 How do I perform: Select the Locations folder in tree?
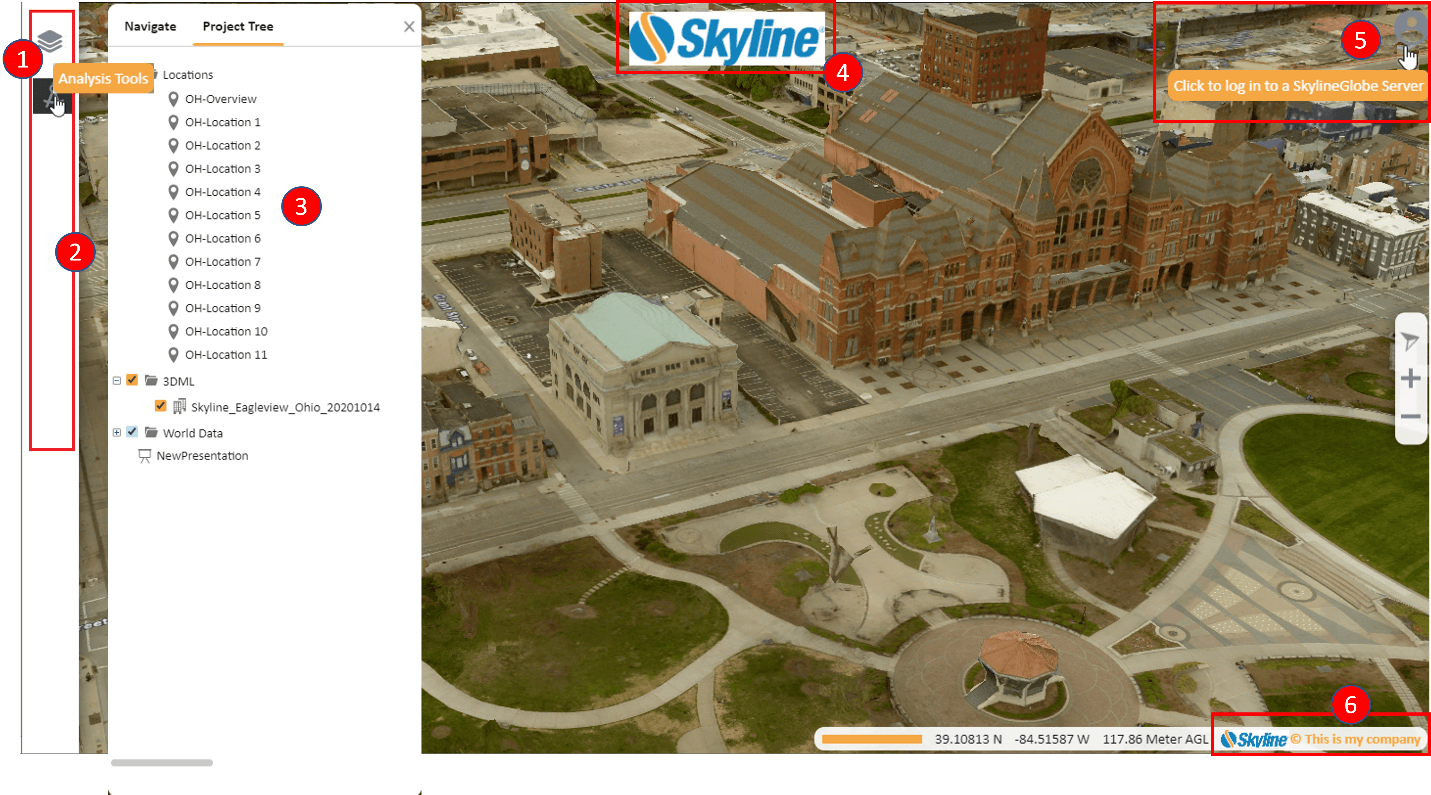pos(187,75)
